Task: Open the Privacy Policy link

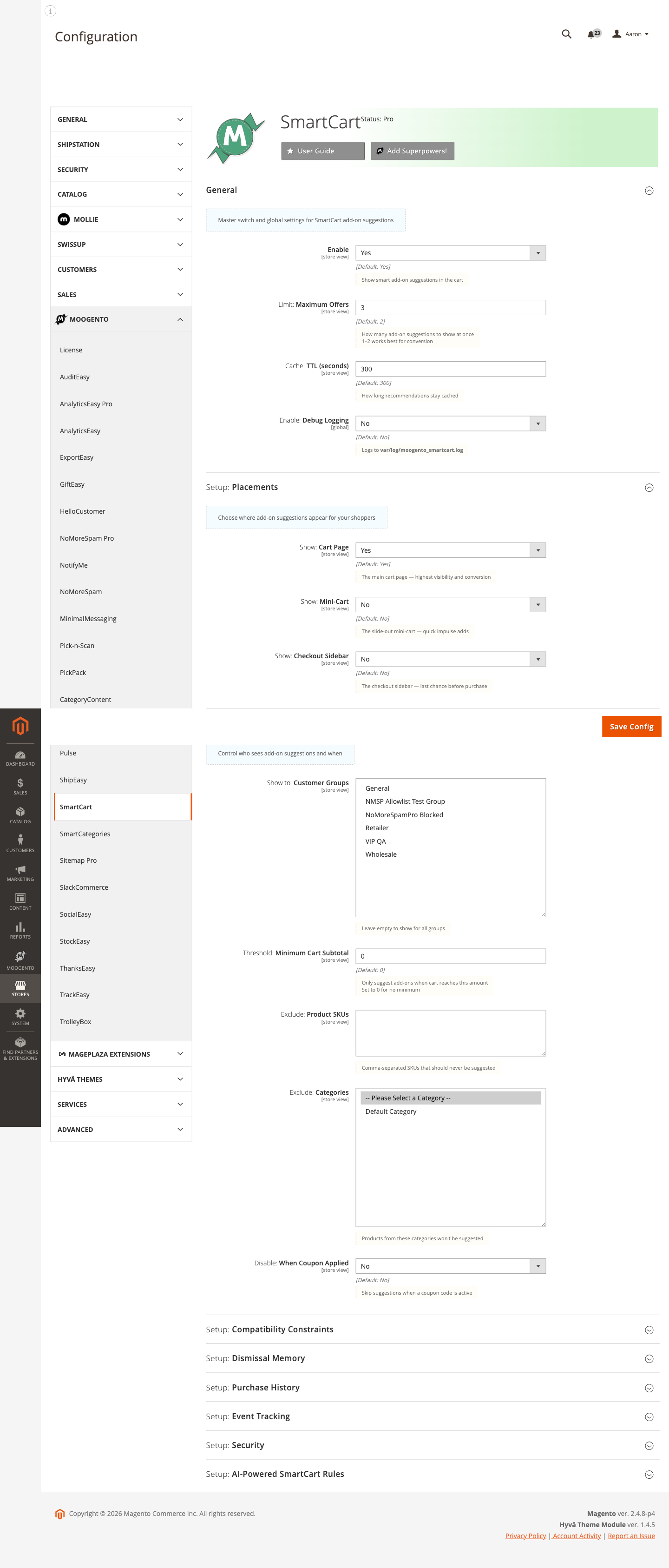Action: coord(525,1536)
